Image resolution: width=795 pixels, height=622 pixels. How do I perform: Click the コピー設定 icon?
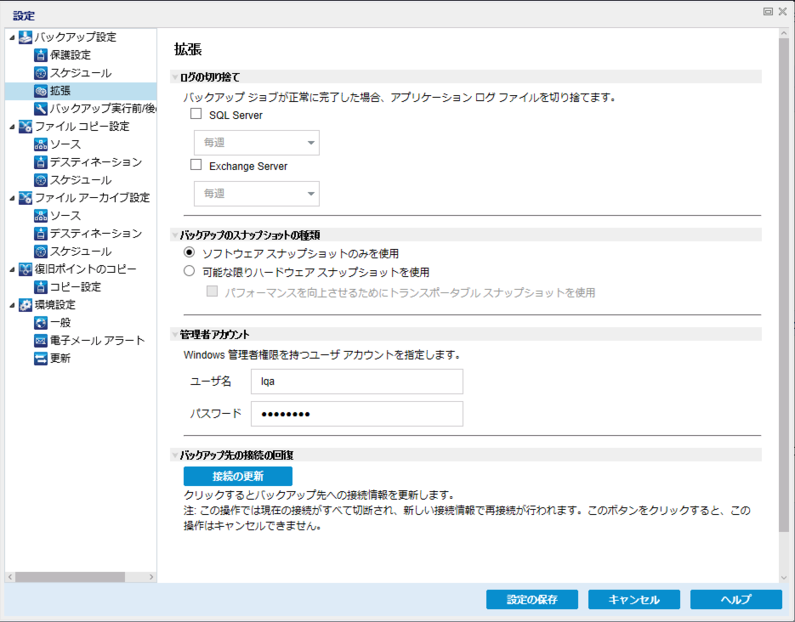click(41, 287)
